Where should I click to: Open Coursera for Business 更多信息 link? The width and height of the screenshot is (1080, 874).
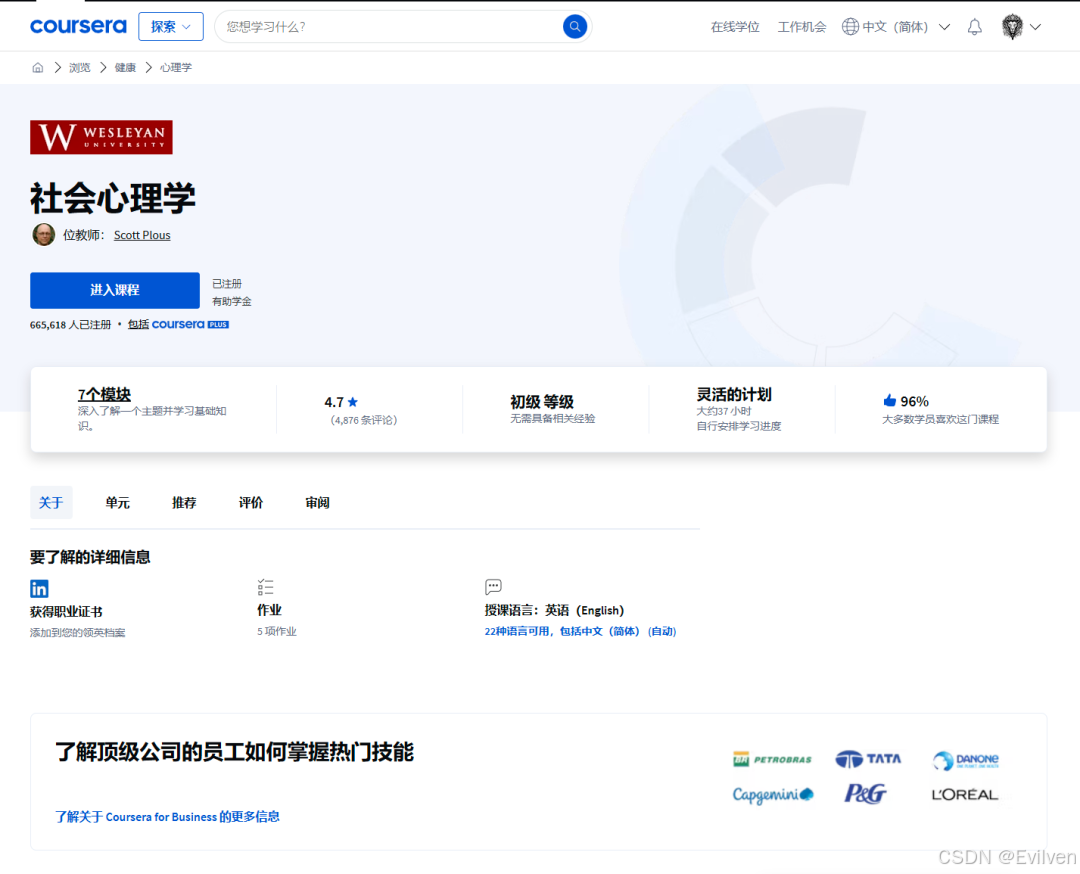tap(167, 817)
